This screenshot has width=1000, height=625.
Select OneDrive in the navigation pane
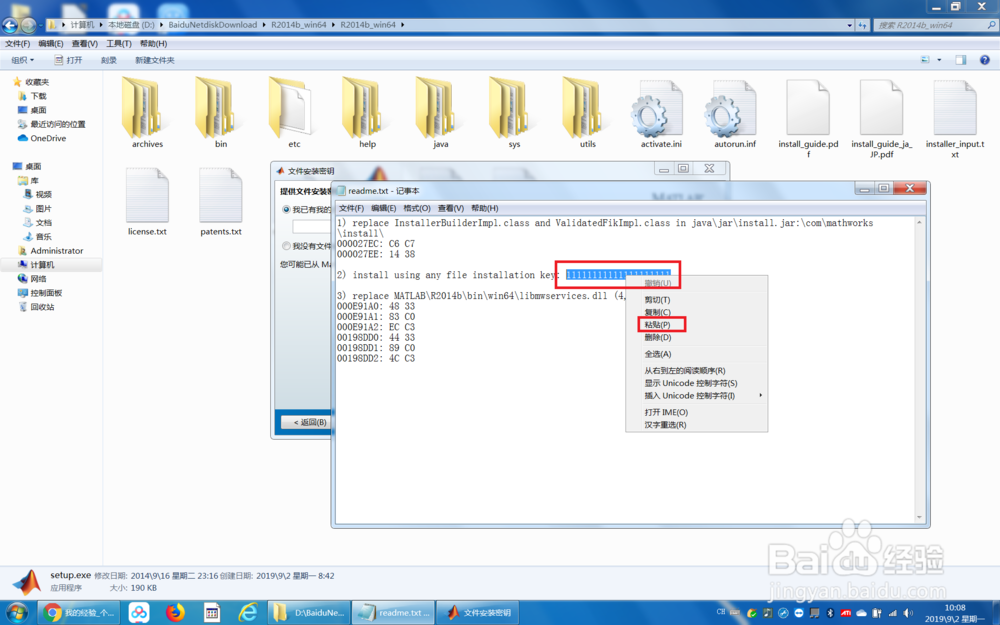coord(48,138)
